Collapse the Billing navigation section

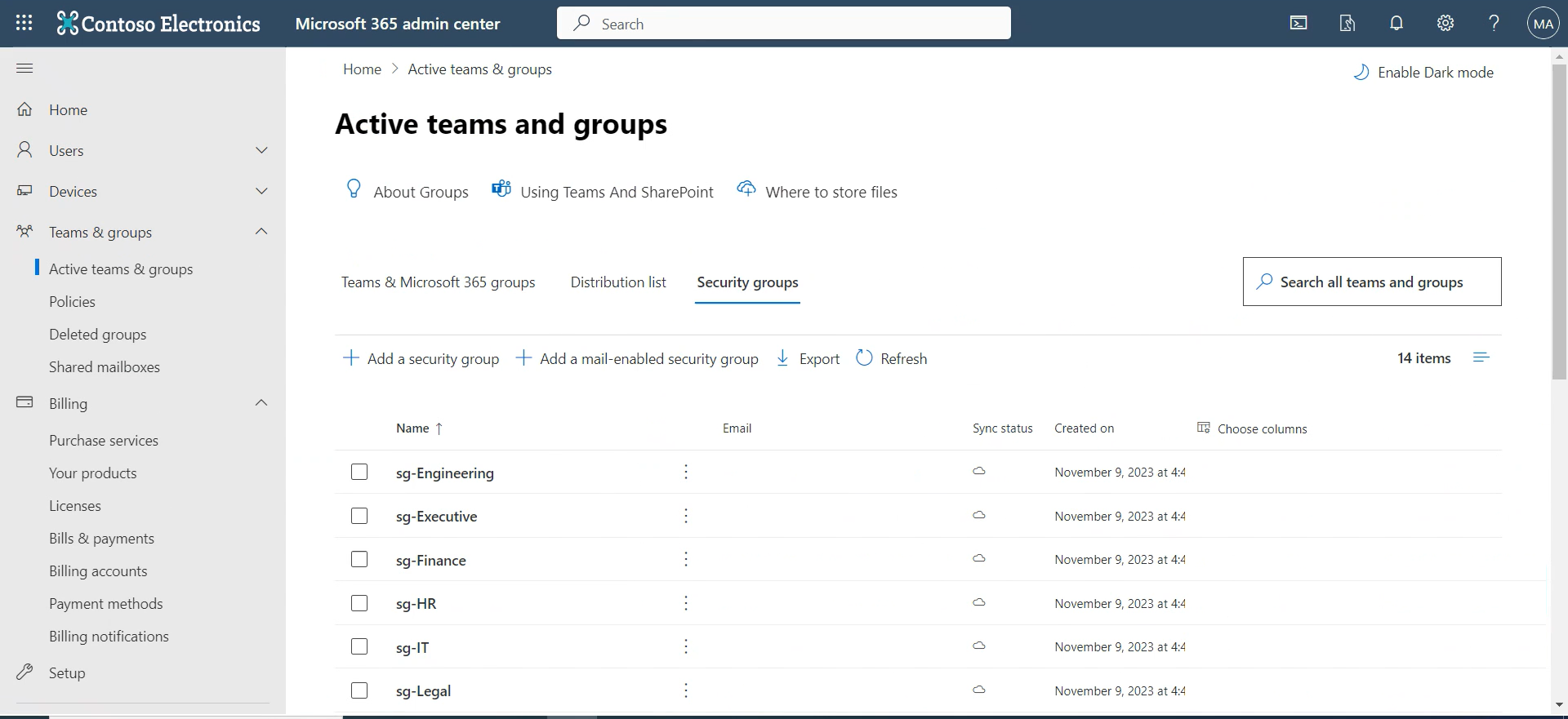(x=261, y=403)
